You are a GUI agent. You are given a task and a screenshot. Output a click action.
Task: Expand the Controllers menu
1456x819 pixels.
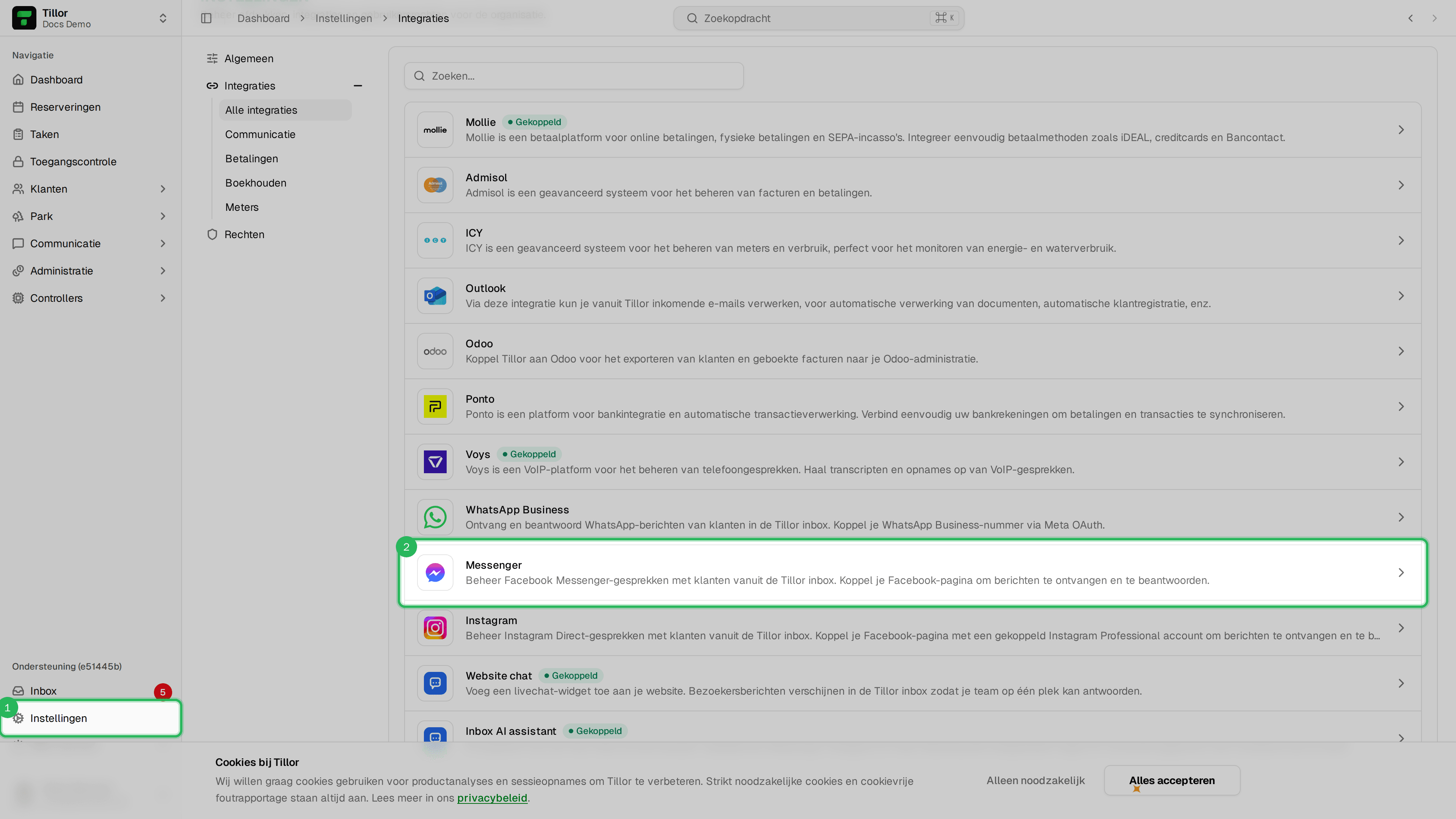click(163, 298)
